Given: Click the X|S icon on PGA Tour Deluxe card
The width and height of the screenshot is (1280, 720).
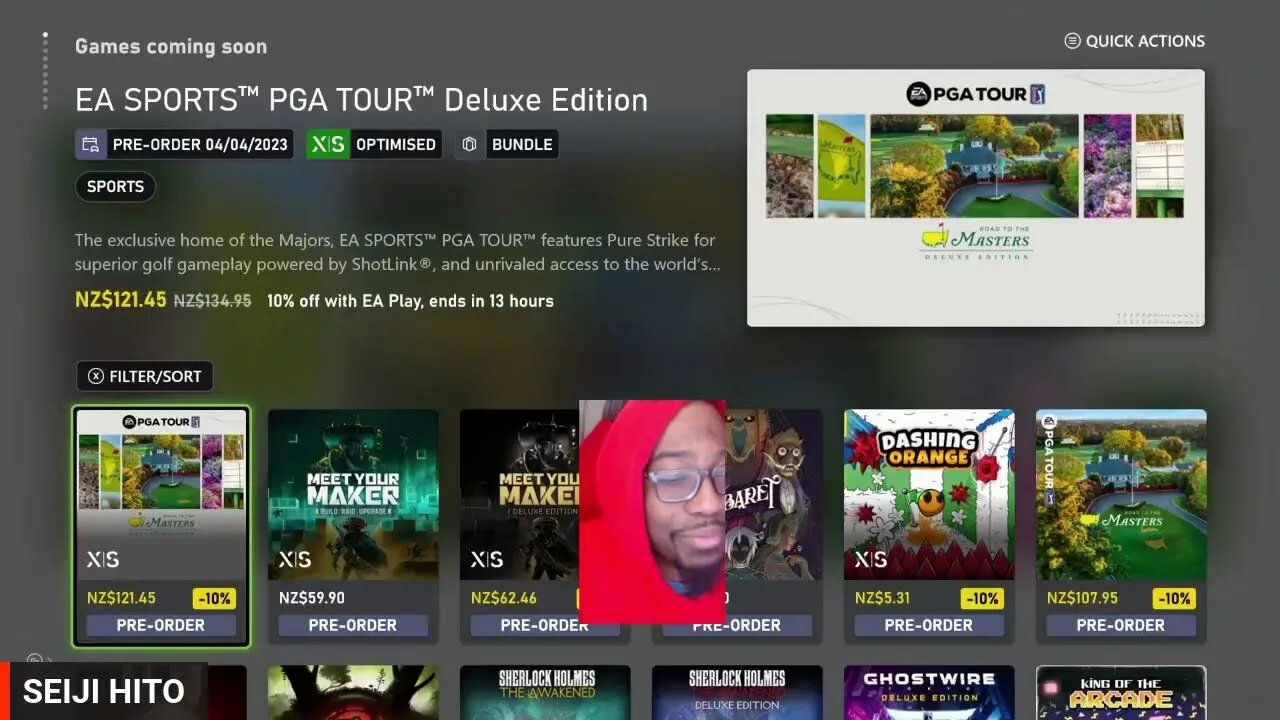Looking at the screenshot, I should tap(102, 560).
